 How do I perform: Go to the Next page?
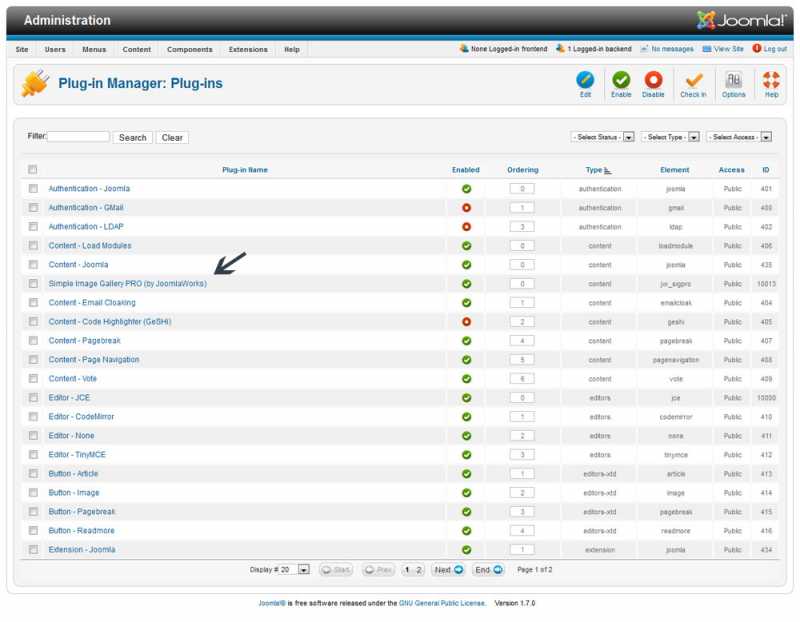coord(448,570)
